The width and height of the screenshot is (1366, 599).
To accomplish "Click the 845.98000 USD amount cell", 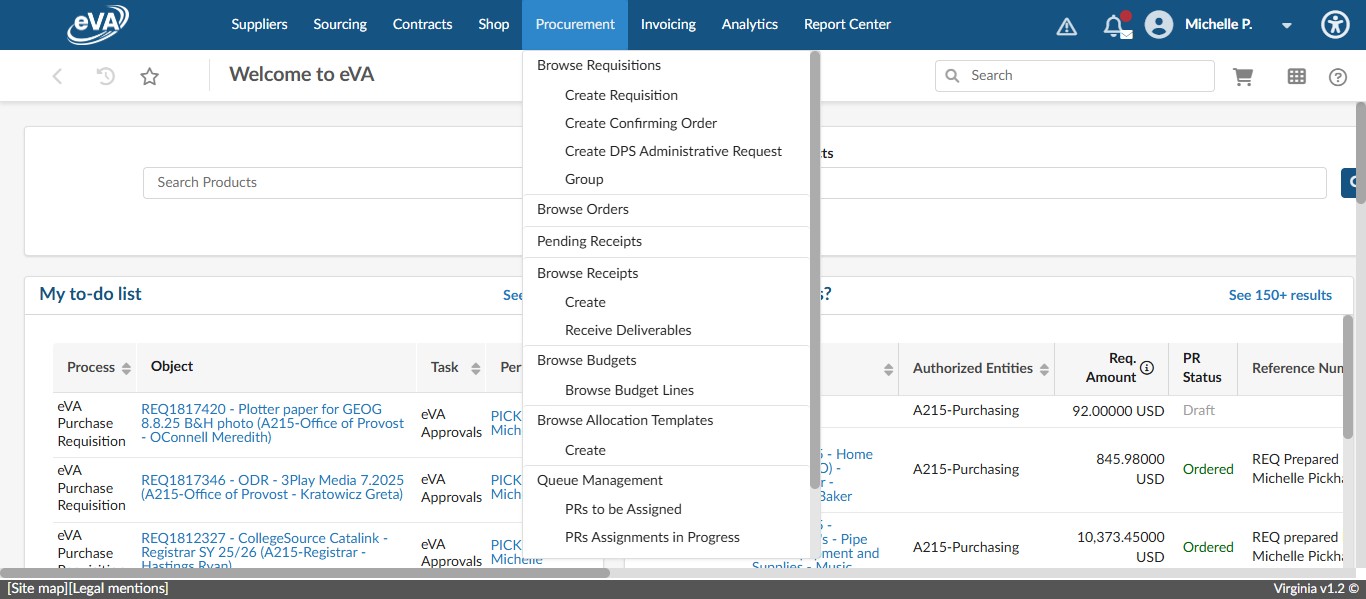I will coord(1130,469).
